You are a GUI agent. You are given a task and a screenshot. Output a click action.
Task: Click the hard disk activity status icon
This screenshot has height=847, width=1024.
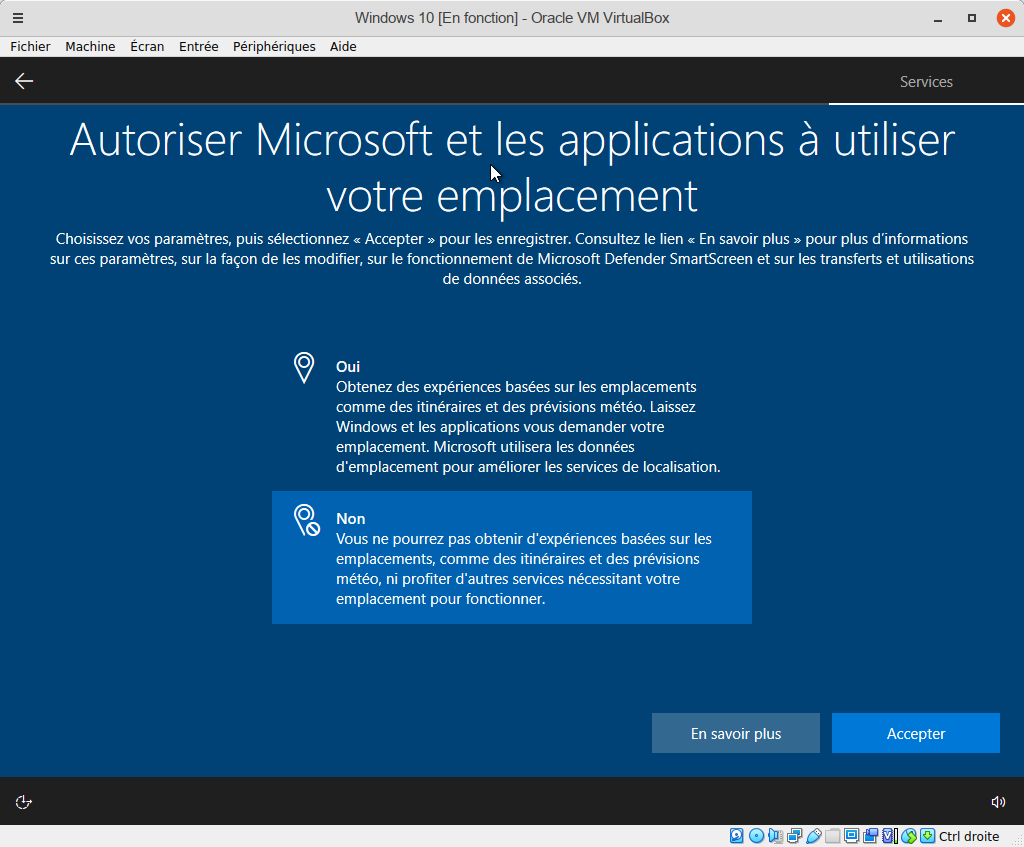click(x=737, y=836)
